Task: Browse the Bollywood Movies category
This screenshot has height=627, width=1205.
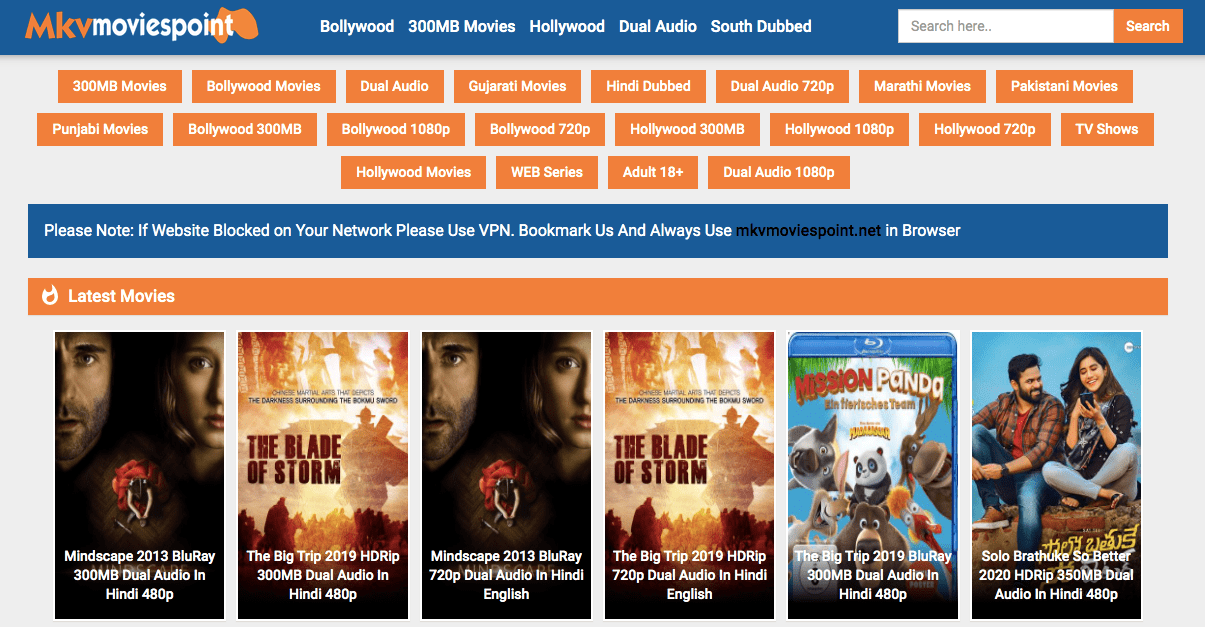Action: tap(264, 86)
